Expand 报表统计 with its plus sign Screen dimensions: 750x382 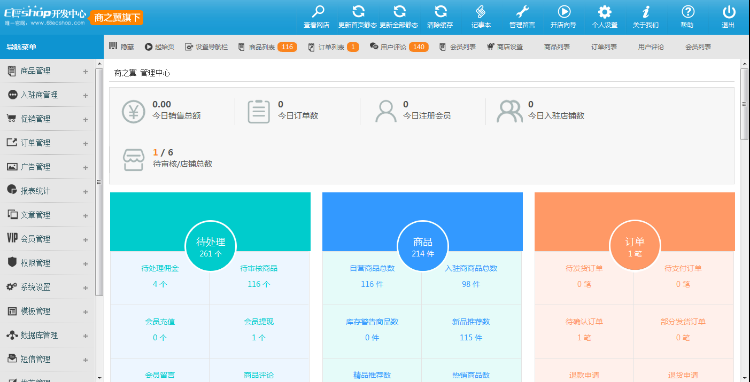85,191
